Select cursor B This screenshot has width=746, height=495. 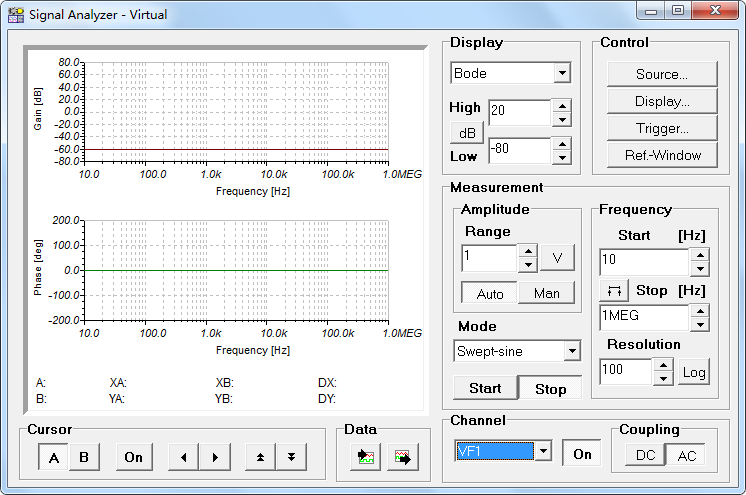(84, 457)
